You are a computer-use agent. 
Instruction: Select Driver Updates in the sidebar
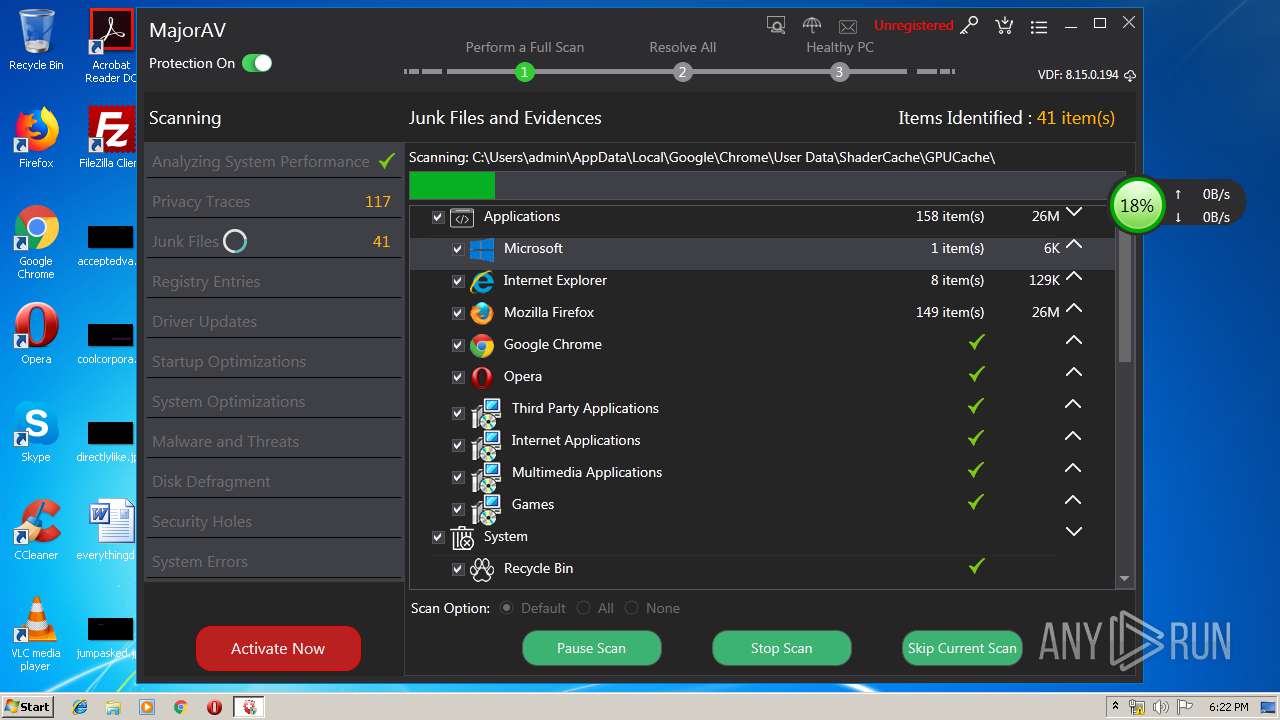tap(273, 321)
